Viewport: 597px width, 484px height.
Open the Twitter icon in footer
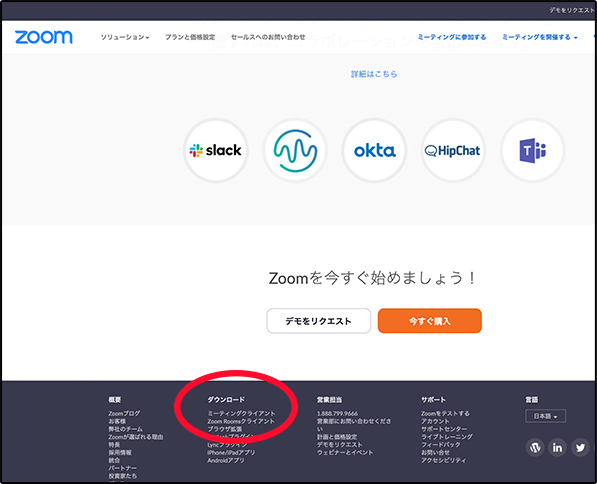coord(580,447)
